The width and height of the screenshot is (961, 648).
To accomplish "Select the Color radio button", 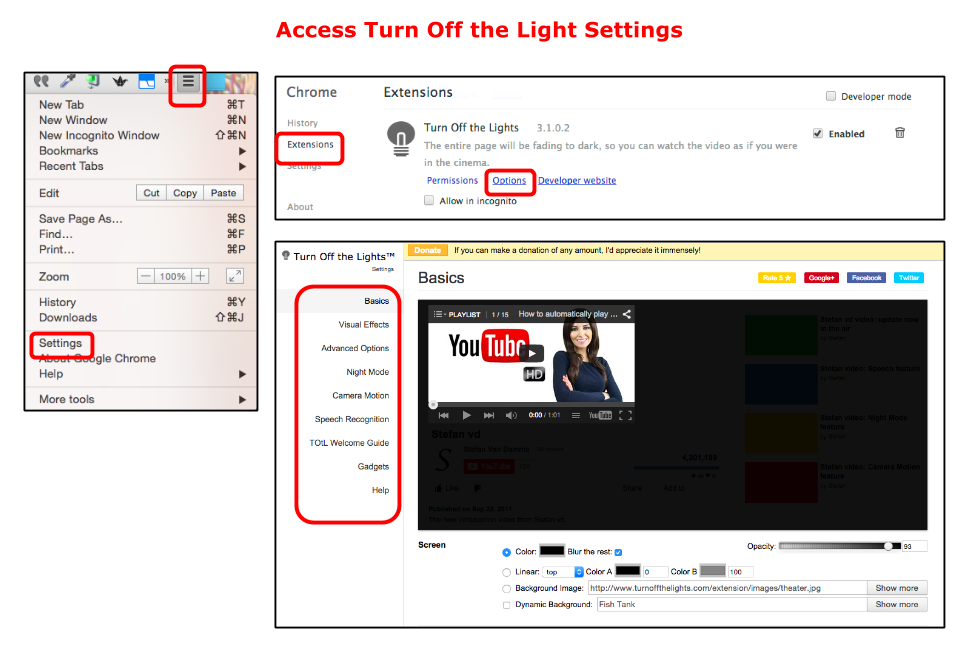I will (506, 552).
